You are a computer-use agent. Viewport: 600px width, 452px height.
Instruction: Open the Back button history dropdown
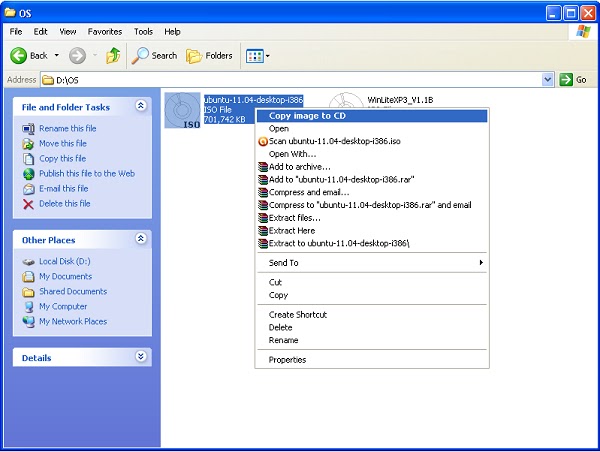[x=57, y=56]
